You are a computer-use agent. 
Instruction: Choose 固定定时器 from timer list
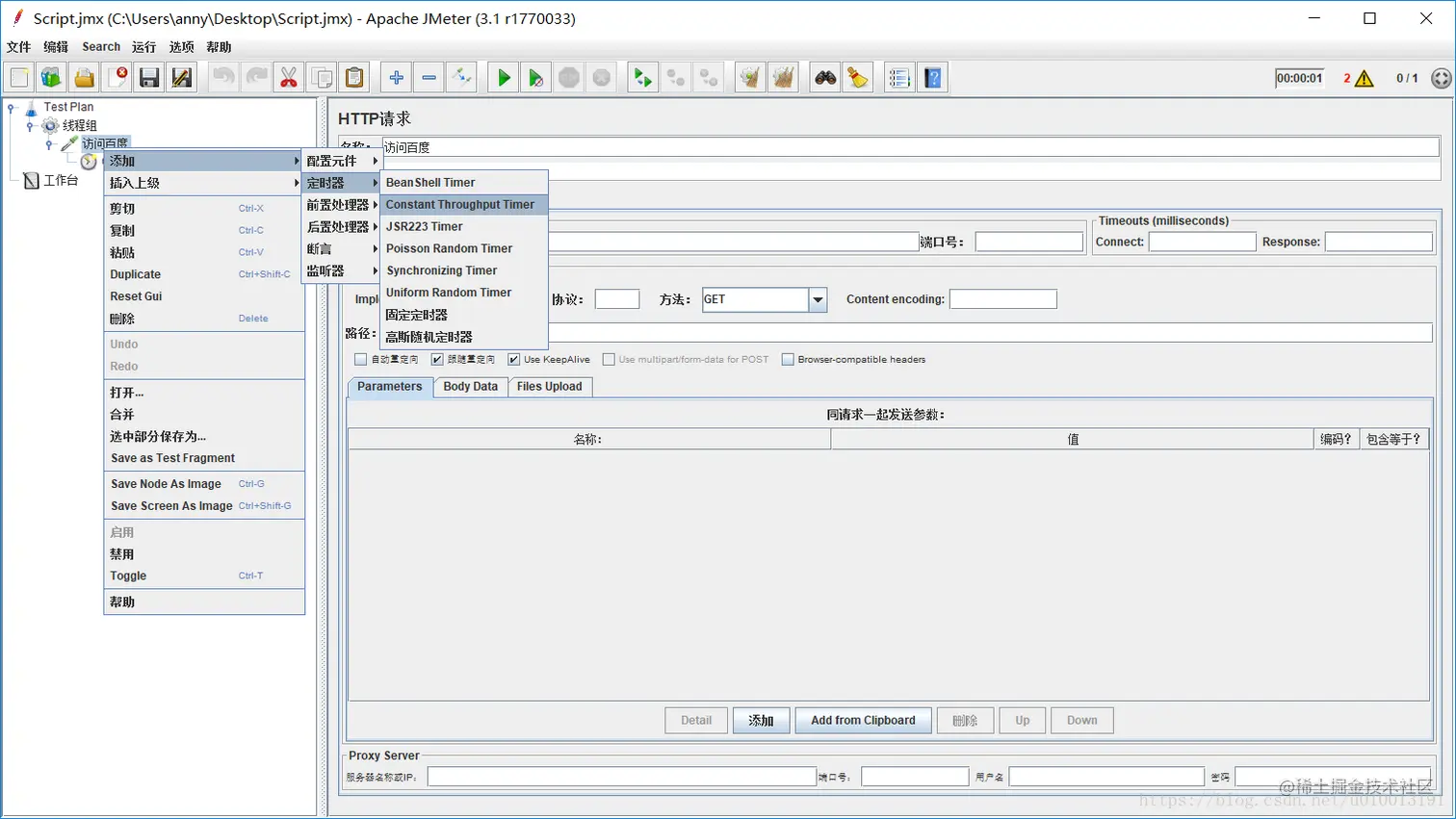click(x=464, y=316)
